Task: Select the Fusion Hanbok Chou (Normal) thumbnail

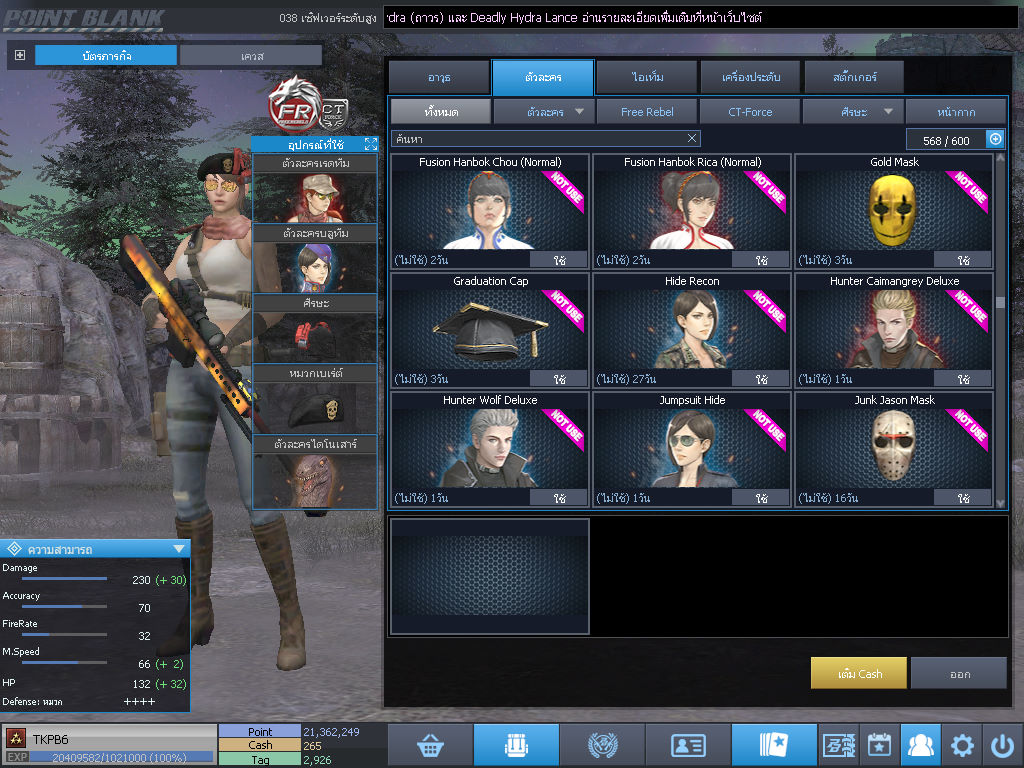Action: point(490,210)
